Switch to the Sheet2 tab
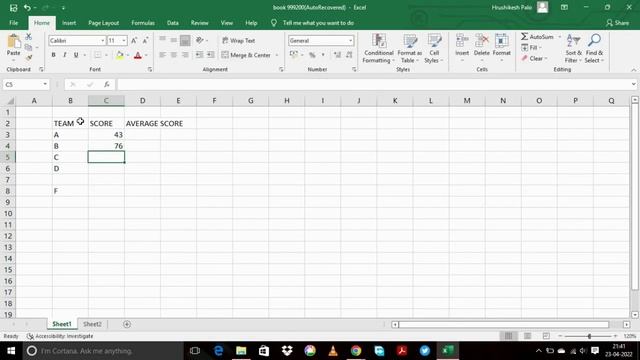The height and width of the screenshot is (360, 640). pyautogui.click(x=92, y=324)
